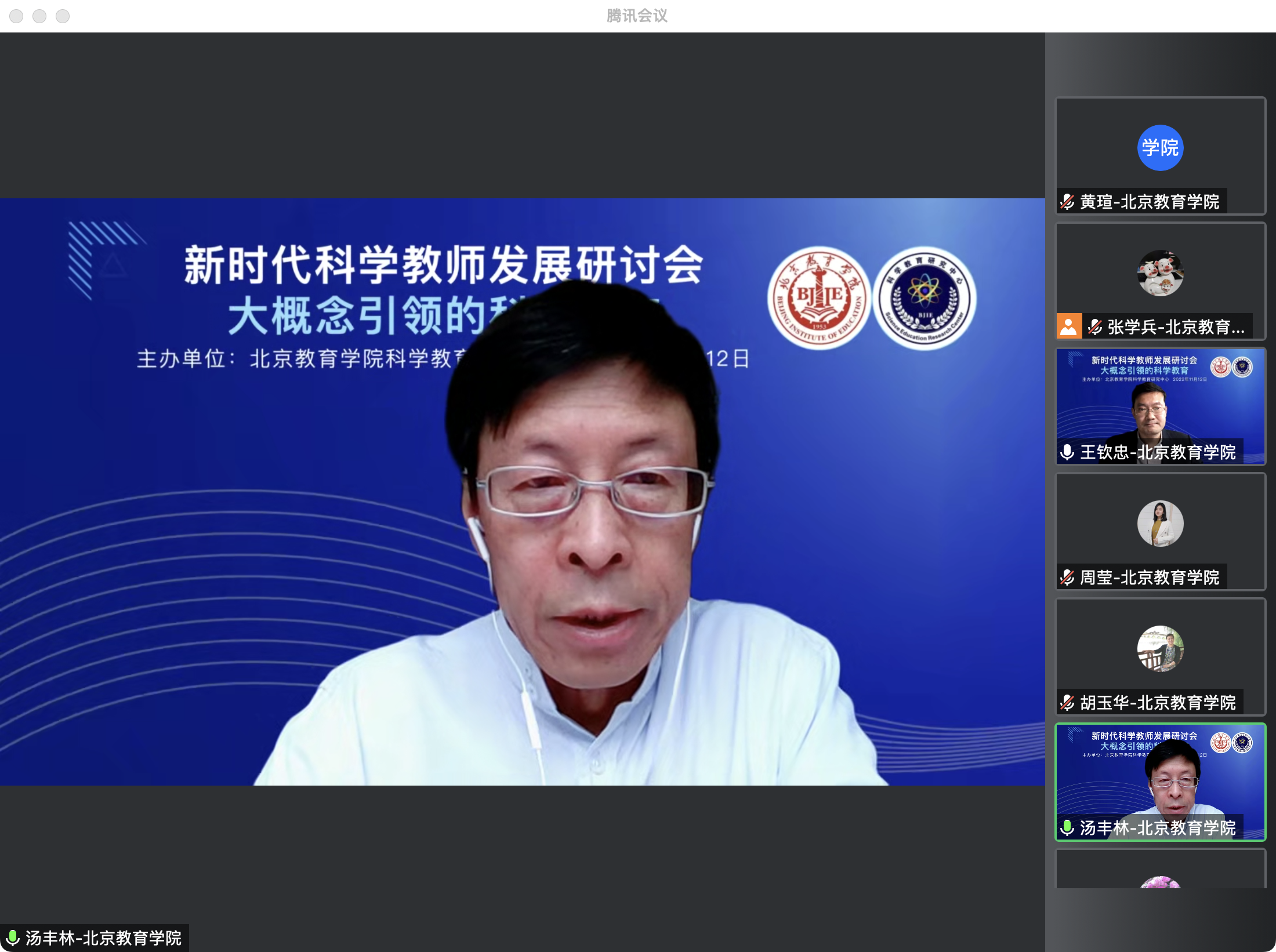
Task: Click muted microphone icon beside 张学兵
Action: (1095, 327)
